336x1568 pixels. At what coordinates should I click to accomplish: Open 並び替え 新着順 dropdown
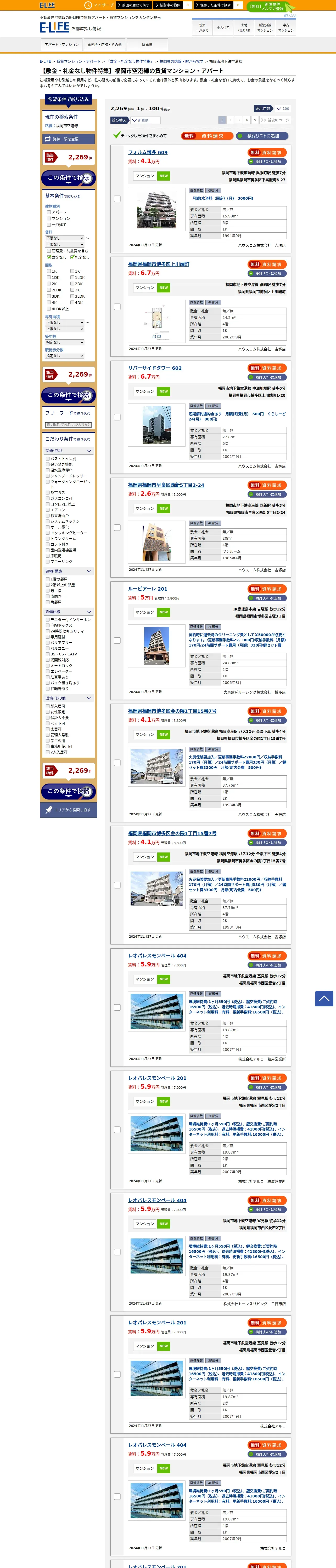click(145, 120)
